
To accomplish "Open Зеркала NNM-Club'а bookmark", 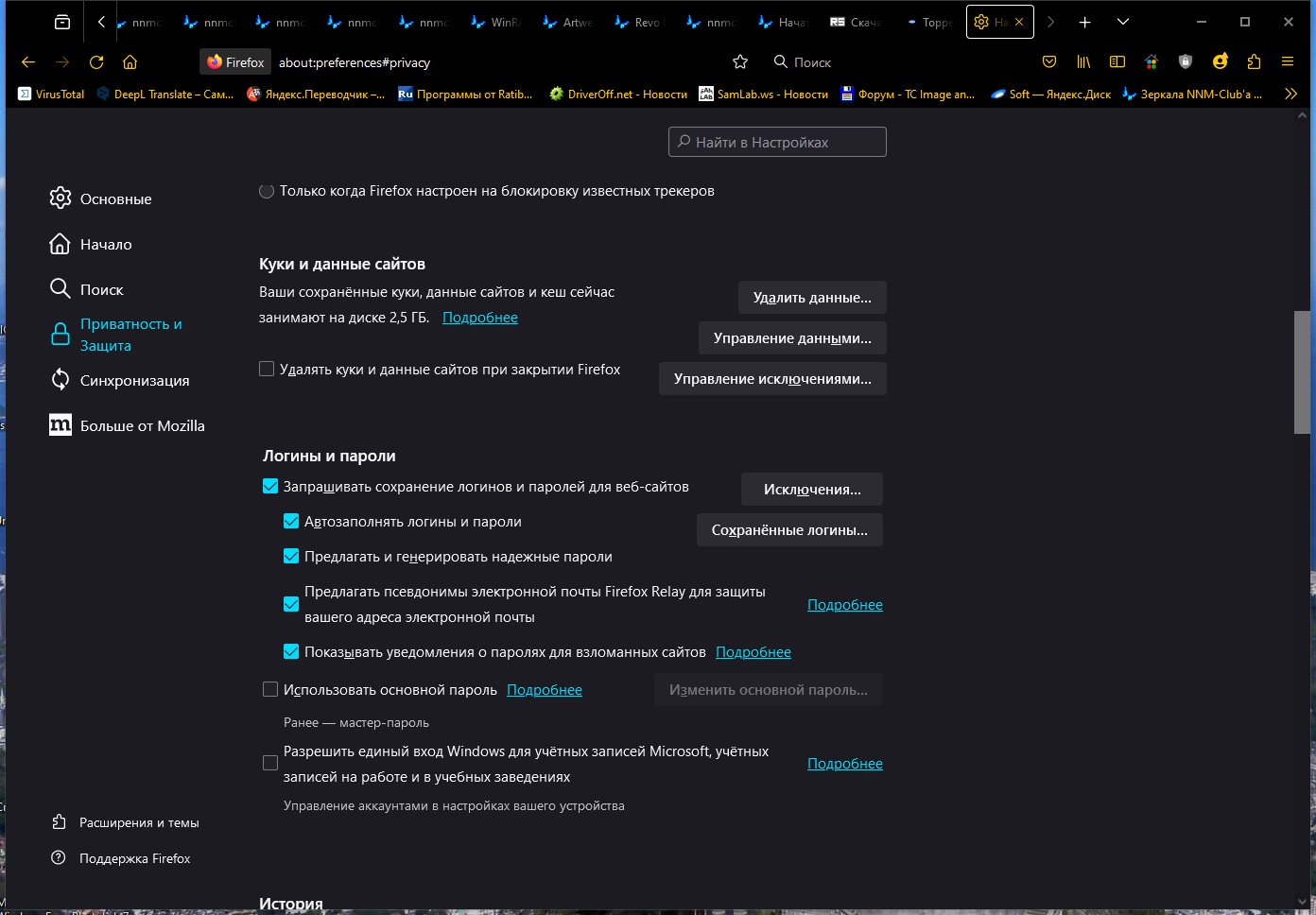I will click(1192, 94).
